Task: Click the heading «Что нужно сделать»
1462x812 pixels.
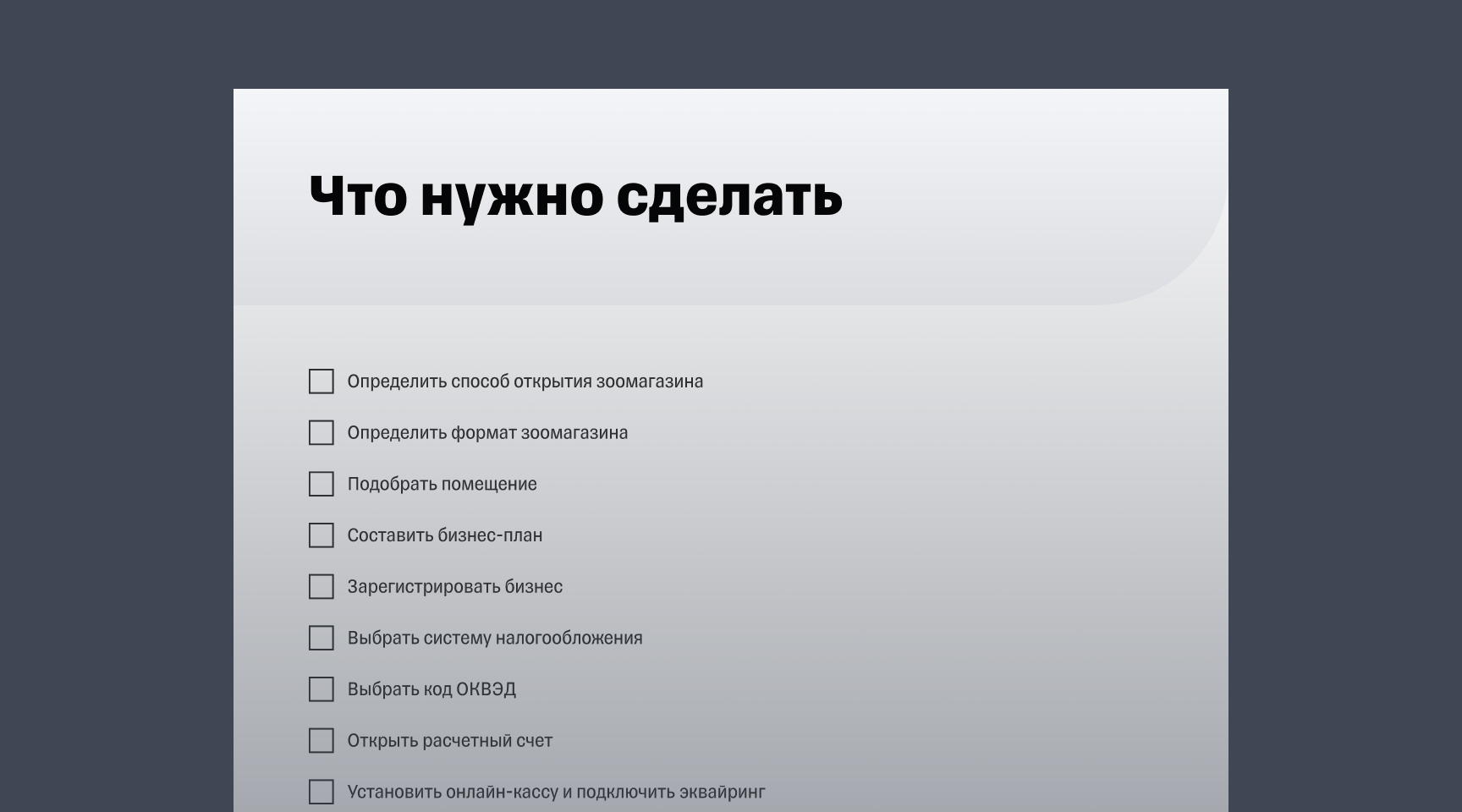Action: coord(574,198)
